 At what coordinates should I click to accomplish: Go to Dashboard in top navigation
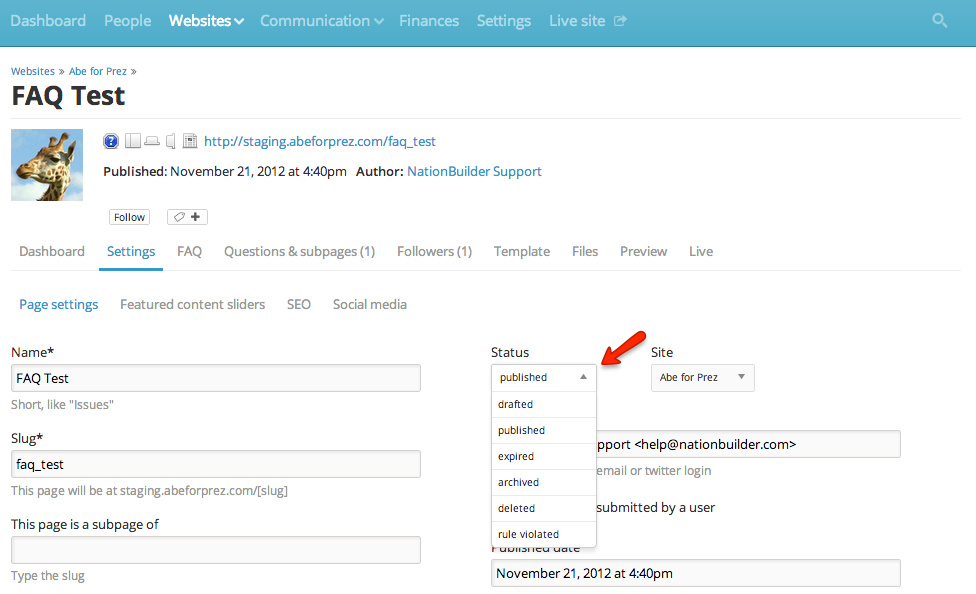[48, 21]
